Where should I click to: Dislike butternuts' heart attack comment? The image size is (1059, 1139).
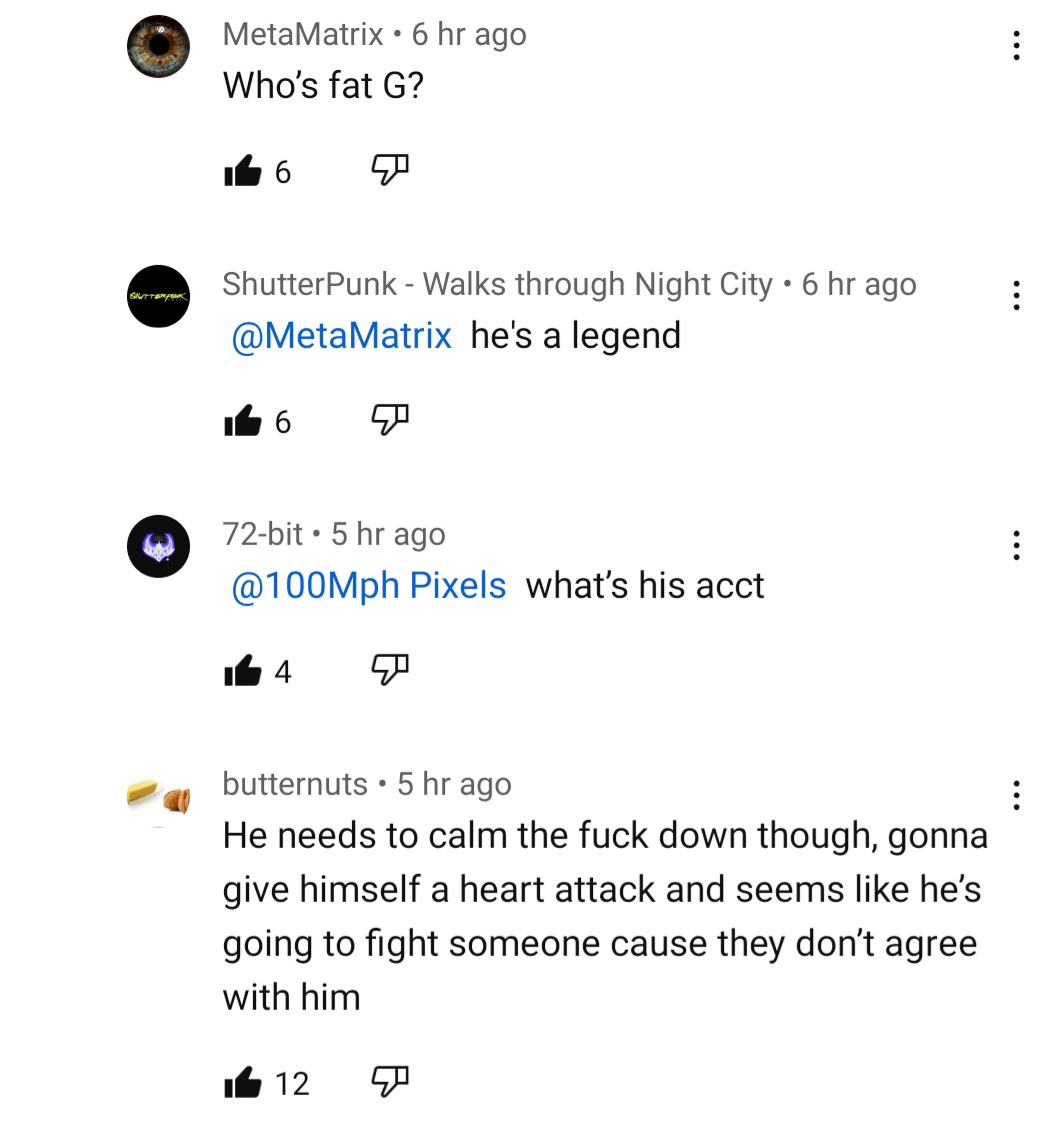(390, 1081)
